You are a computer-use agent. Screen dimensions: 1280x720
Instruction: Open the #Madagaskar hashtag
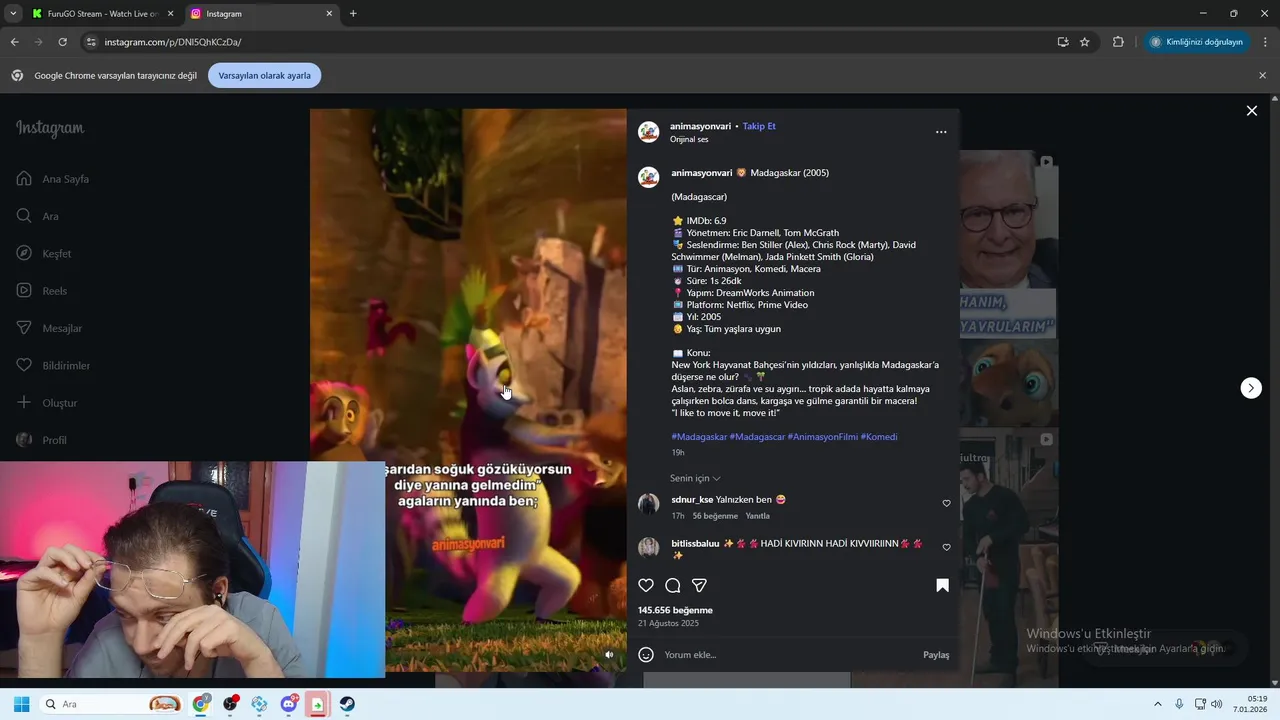[699, 437]
